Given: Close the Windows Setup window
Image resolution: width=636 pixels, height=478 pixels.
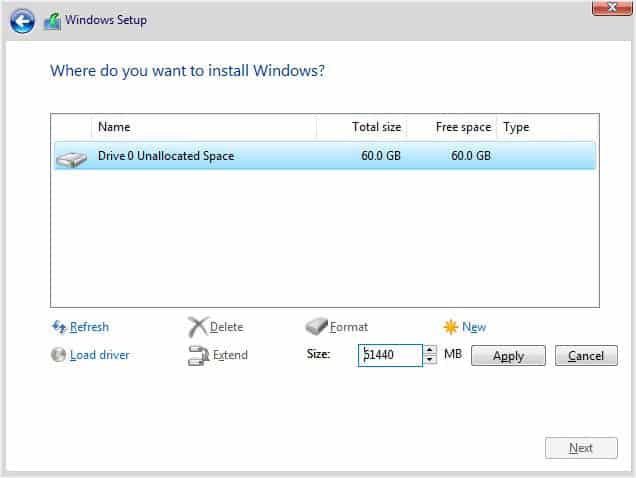Looking at the screenshot, I should (612, 7).
